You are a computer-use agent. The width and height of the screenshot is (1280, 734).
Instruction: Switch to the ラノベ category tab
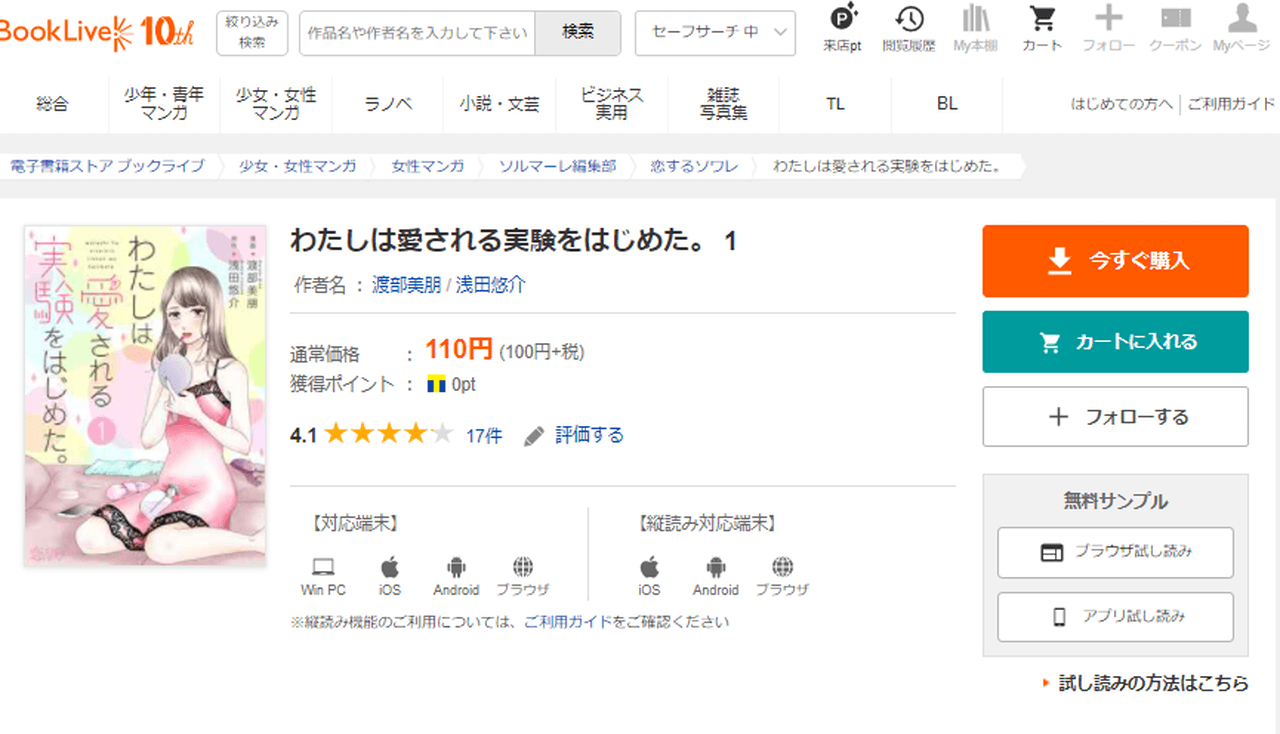[388, 104]
